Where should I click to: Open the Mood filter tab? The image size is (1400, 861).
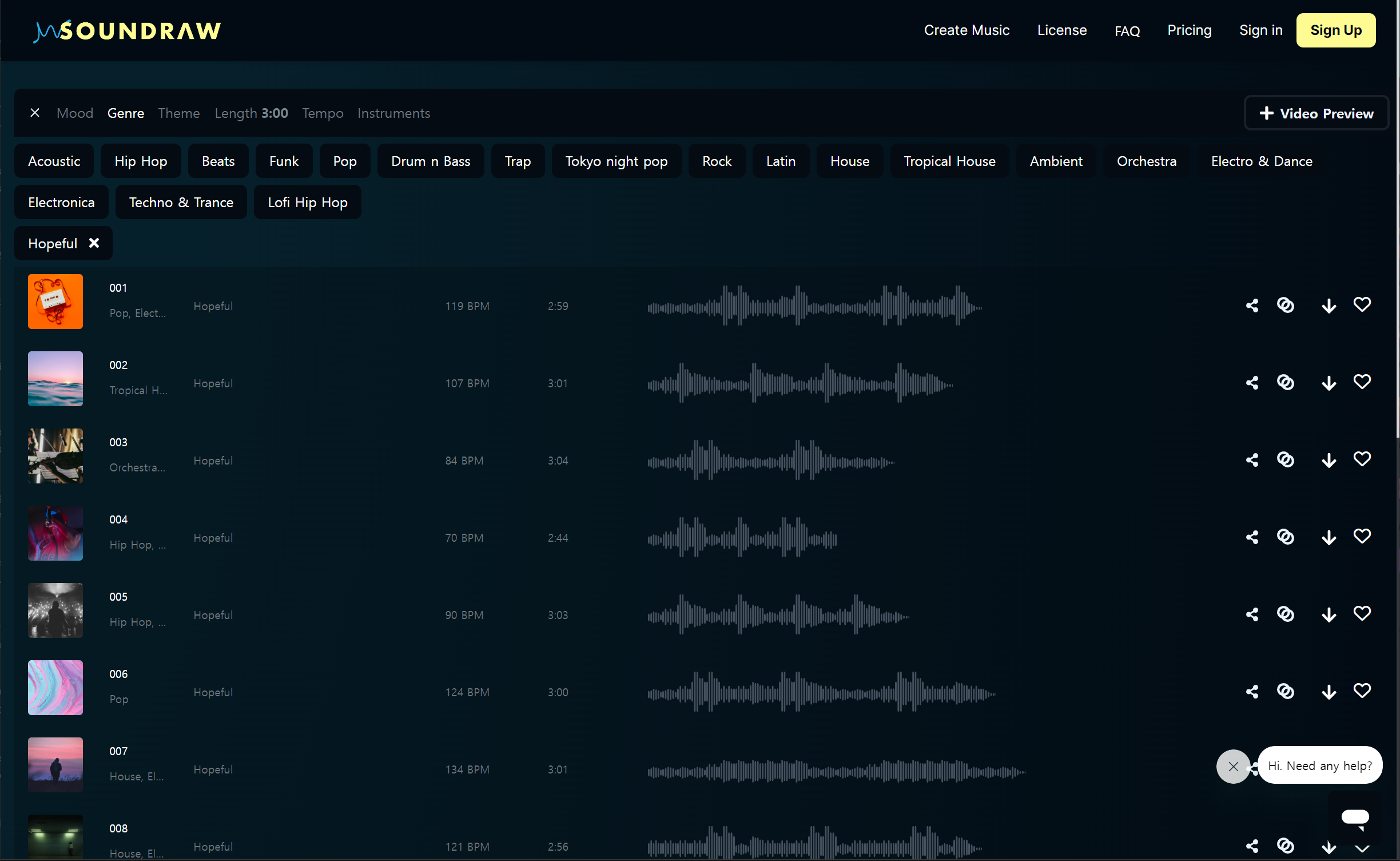tap(75, 113)
